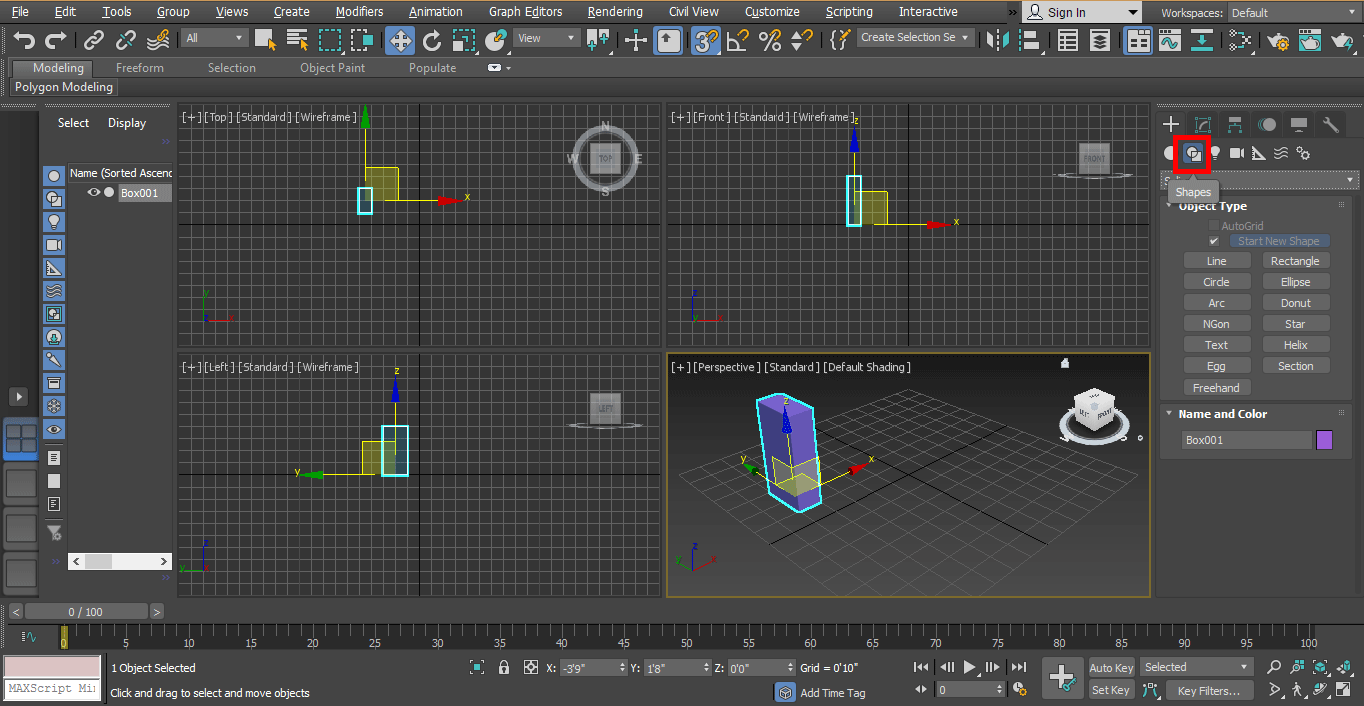Toggle the selection lock padlock icon
The width and height of the screenshot is (1364, 706).
click(504, 667)
